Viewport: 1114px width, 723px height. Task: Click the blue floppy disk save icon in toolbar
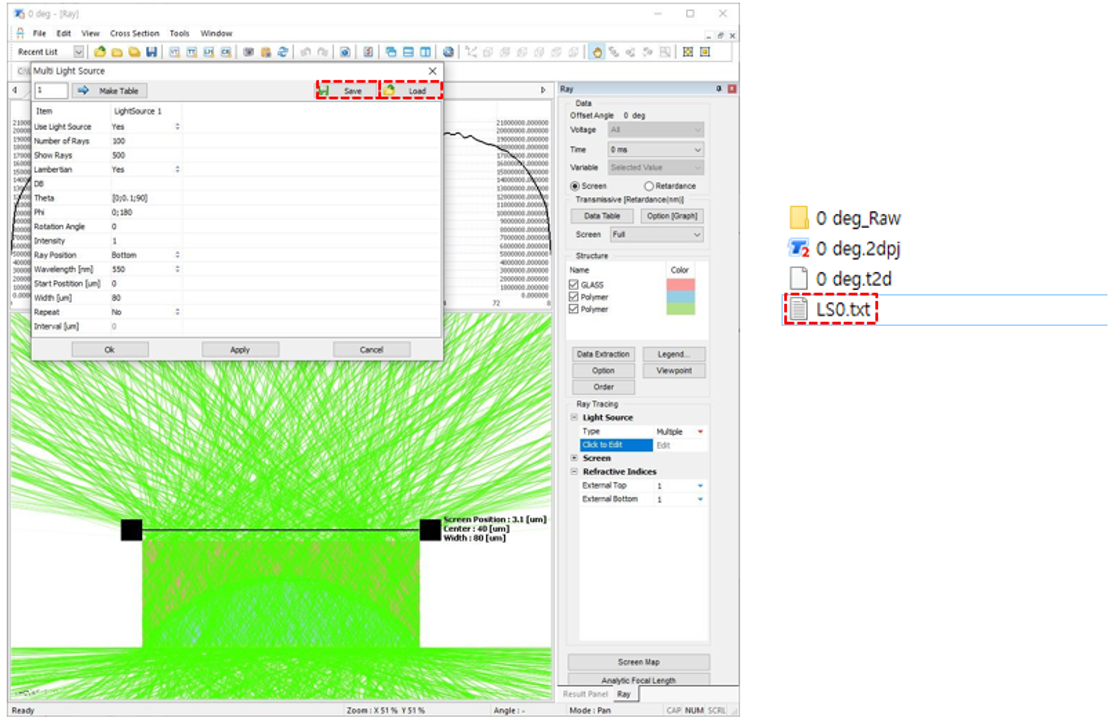click(x=151, y=52)
